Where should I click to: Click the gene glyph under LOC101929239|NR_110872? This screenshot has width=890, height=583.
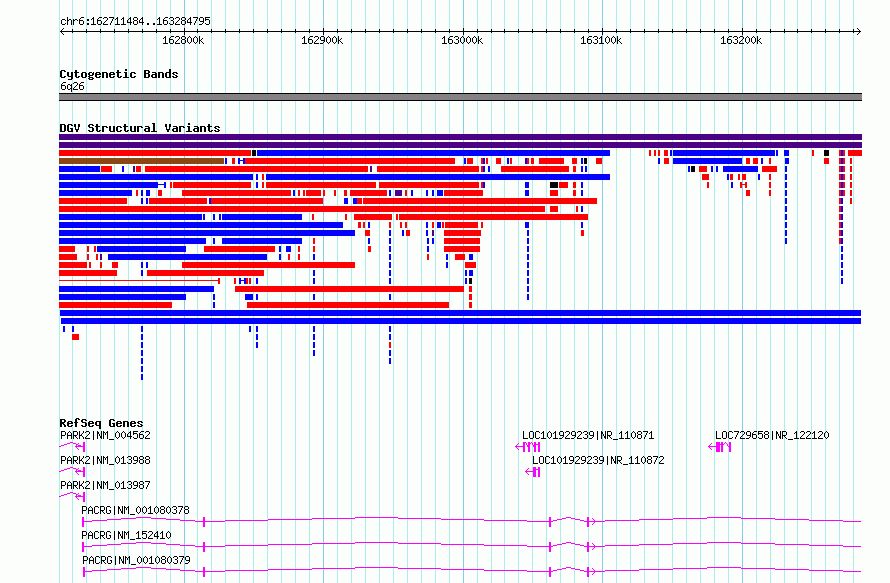(532, 472)
